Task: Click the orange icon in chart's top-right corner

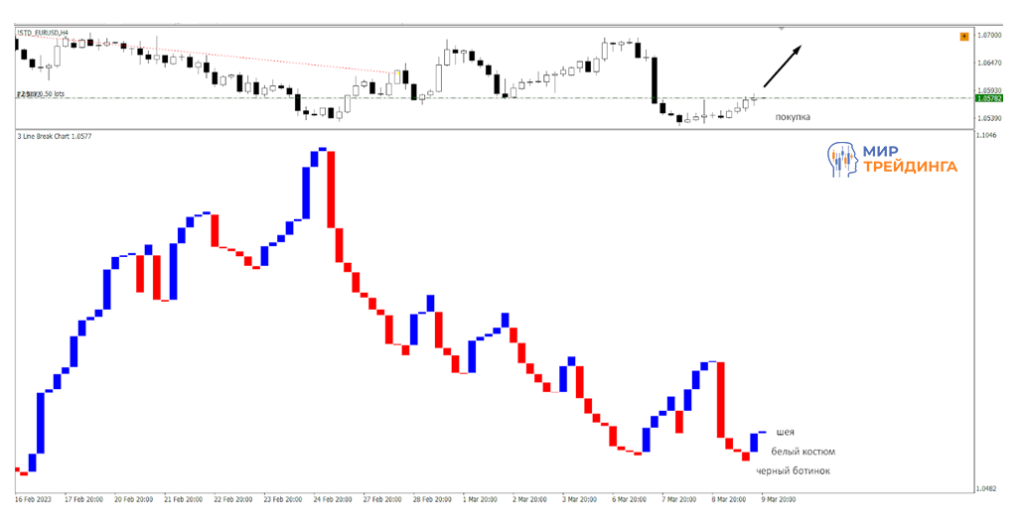Action: pyautogui.click(x=963, y=36)
